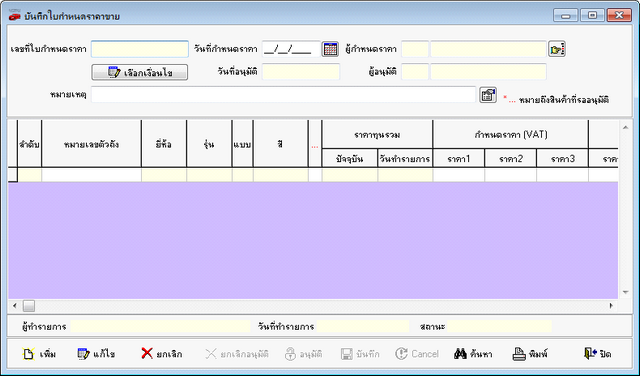This screenshot has width=640, height=376.
Task: Click the พิมพ์ (print) button
Action: (530, 354)
